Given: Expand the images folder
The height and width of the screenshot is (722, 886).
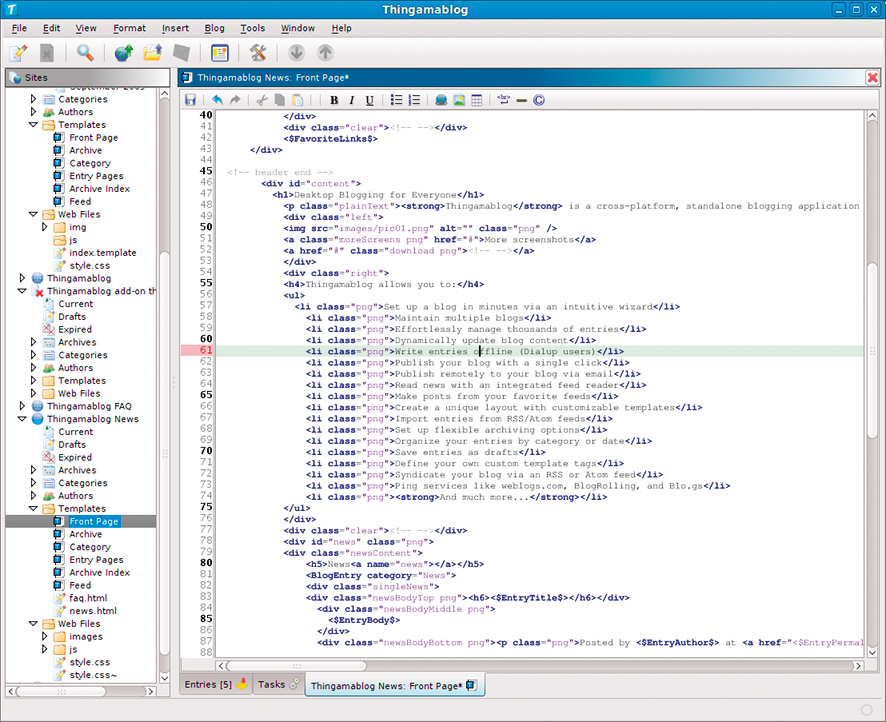Looking at the screenshot, I should point(45,636).
